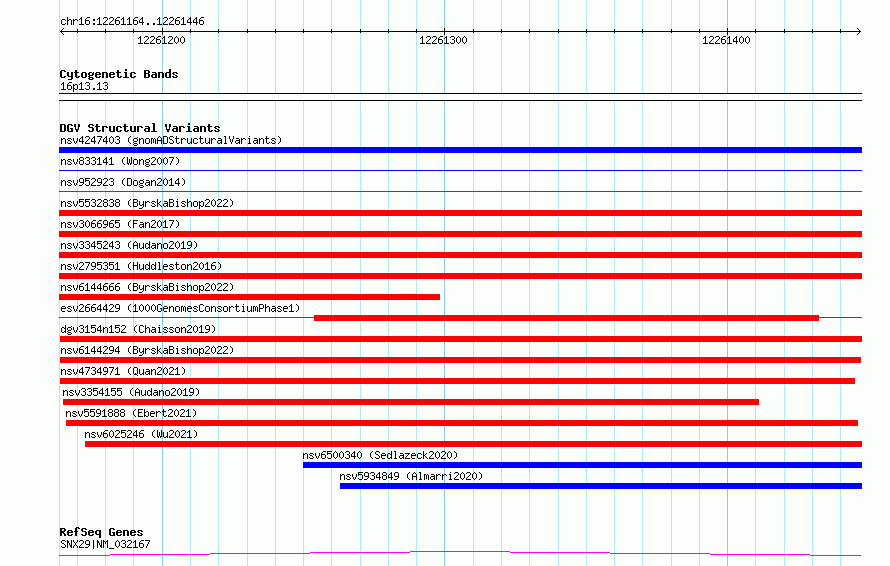Select the red bar under nsv5591888 Ebert2021

pos(462,423)
